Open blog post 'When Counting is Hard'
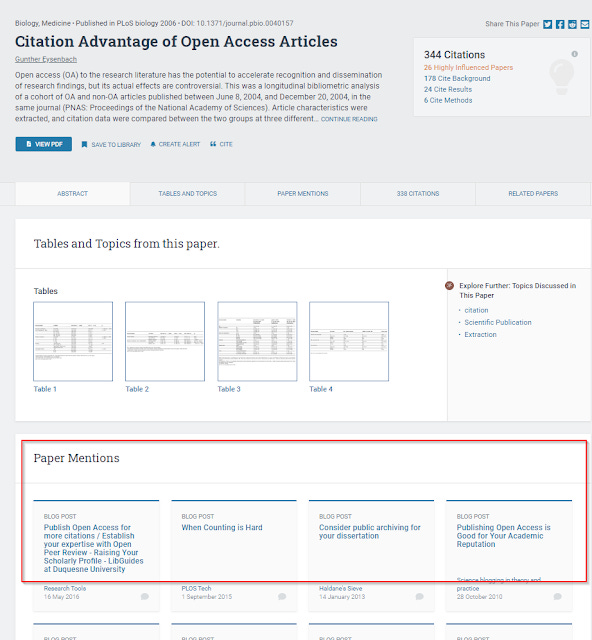592x640 pixels. coord(222,527)
